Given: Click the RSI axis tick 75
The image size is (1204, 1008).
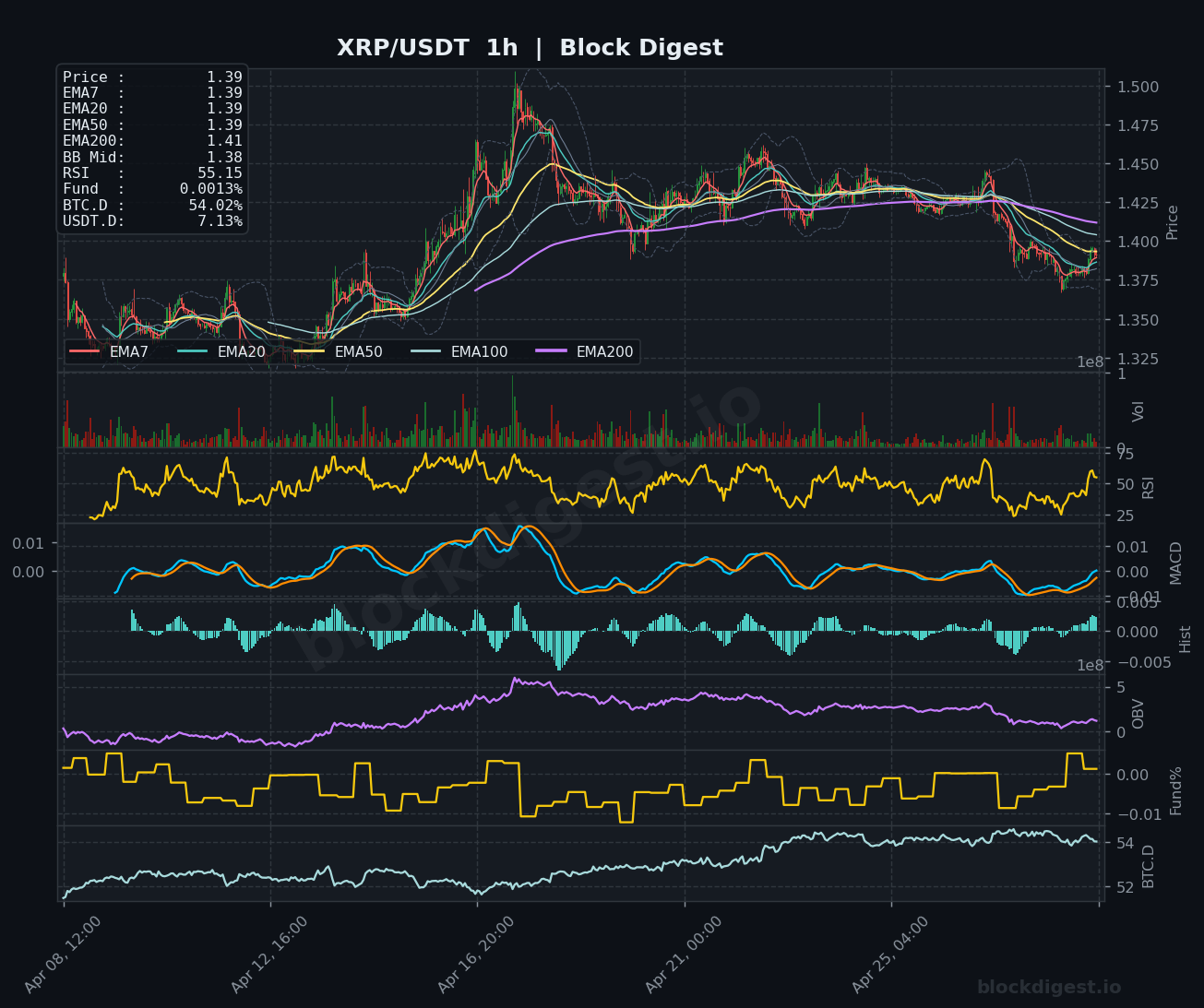Looking at the screenshot, I should pyautogui.click(x=1125, y=454).
